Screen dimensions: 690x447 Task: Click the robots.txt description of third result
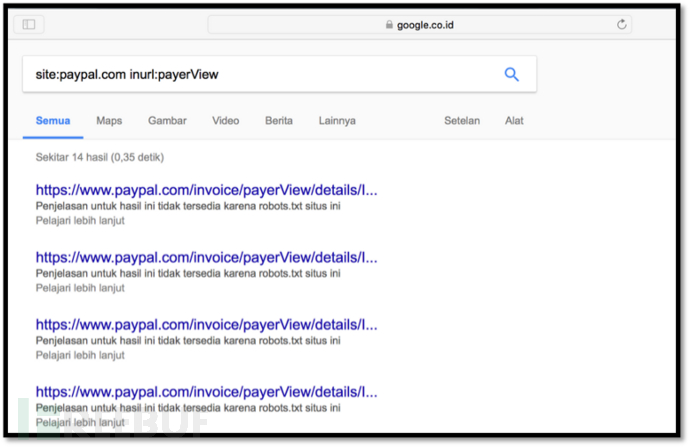188,341
